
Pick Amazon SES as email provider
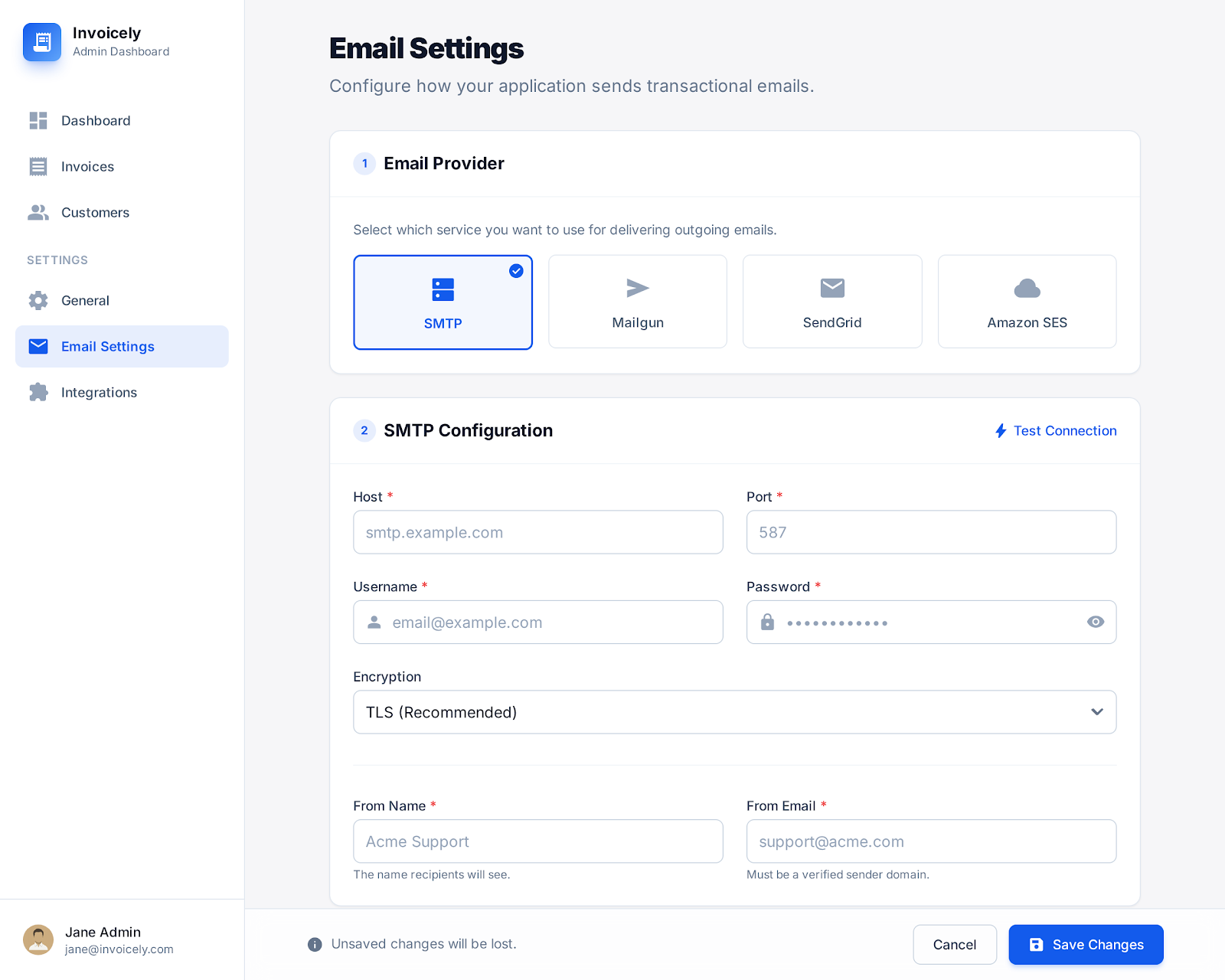pyautogui.click(x=1027, y=302)
